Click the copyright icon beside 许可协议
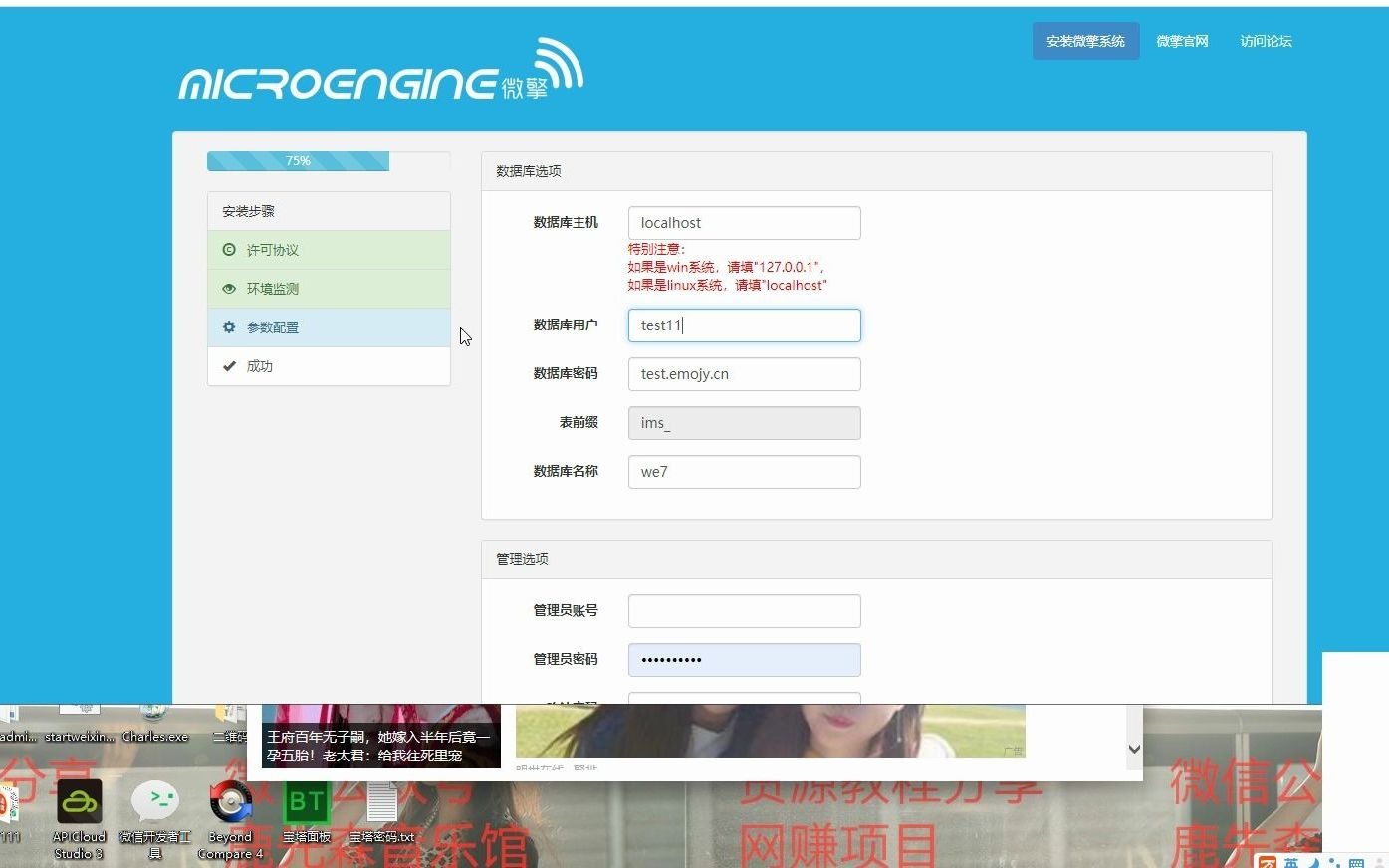 pyautogui.click(x=229, y=250)
